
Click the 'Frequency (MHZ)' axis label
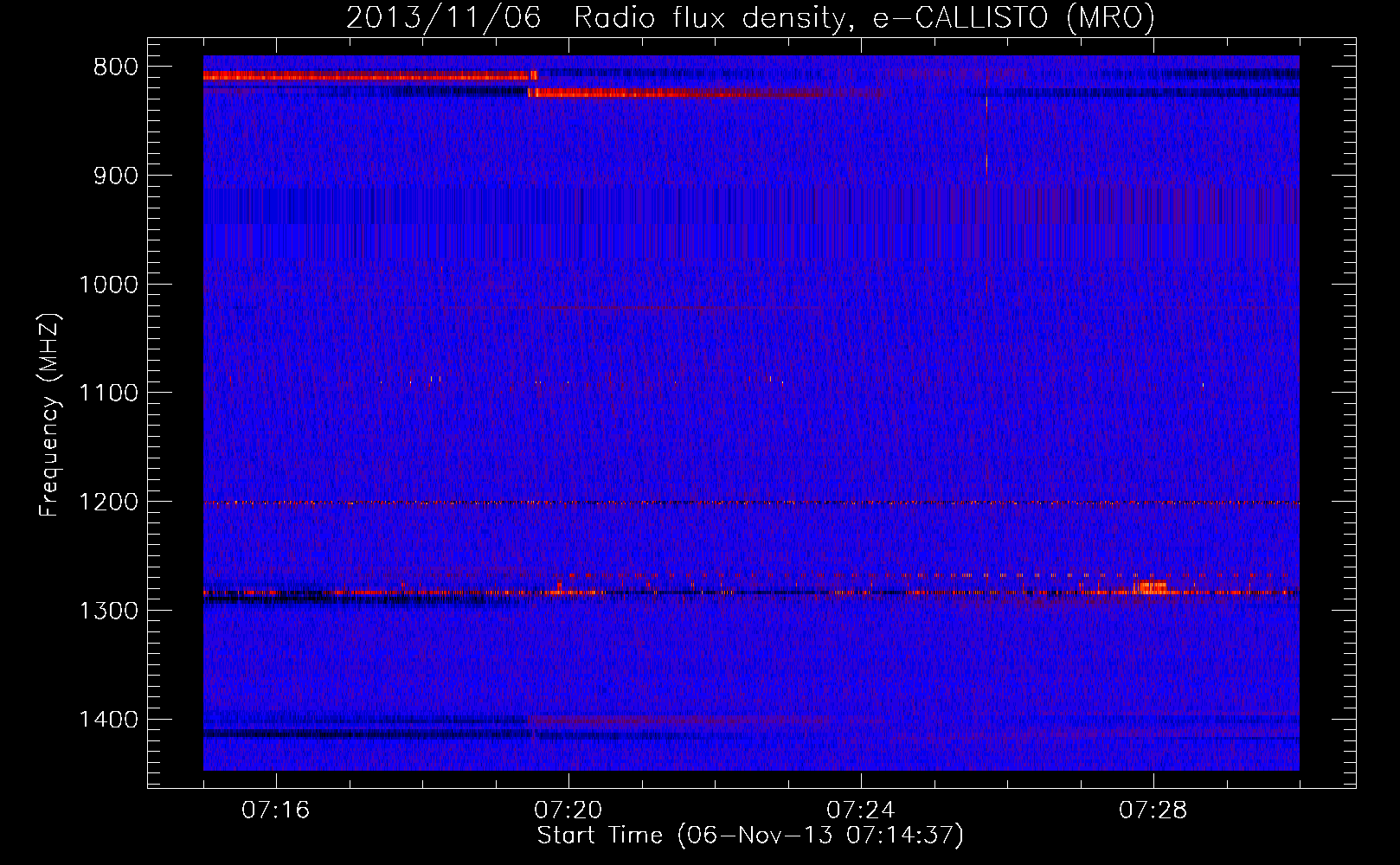(50, 416)
